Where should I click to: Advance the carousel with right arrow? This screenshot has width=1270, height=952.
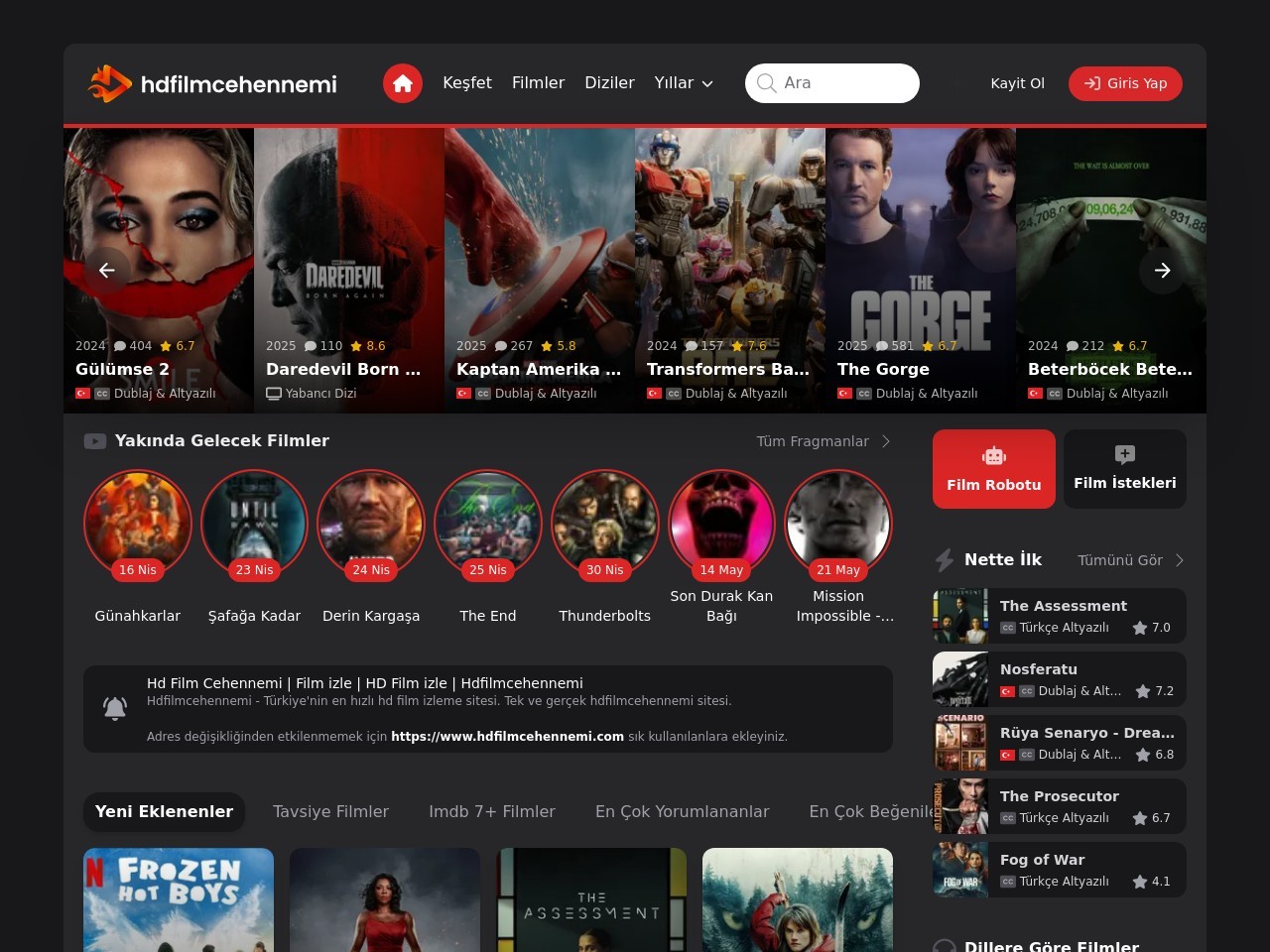tap(1163, 270)
